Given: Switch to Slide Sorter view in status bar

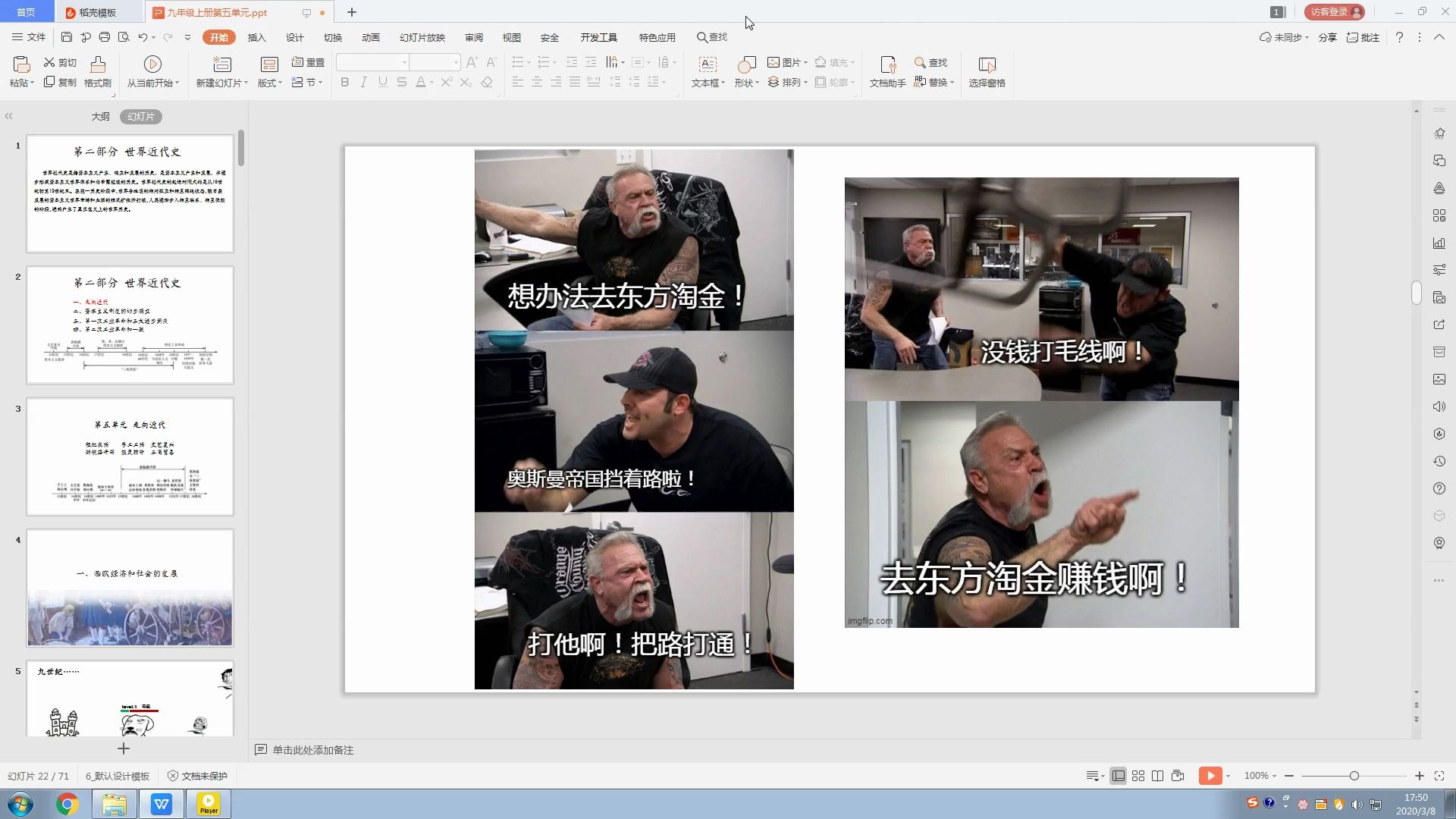Looking at the screenshot, I should pyautogui.click(x=1138, y=776).
